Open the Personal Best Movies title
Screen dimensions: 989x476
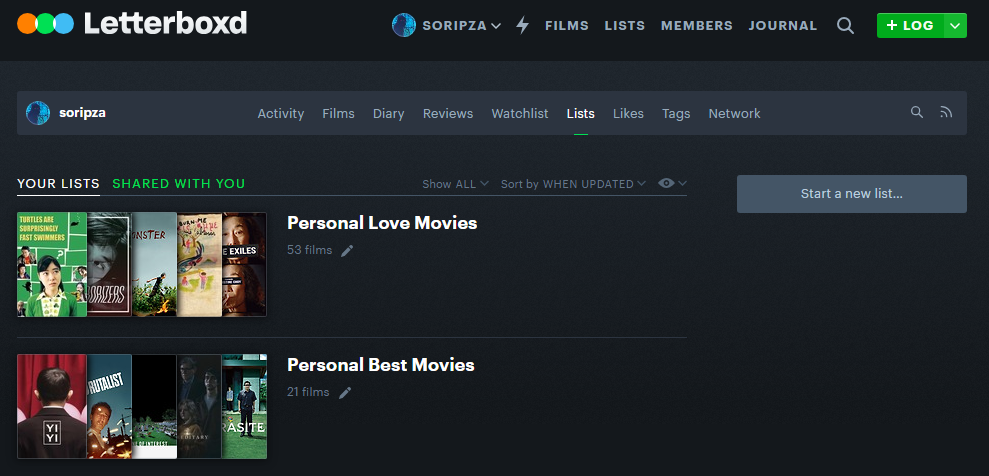click(380, 364)
